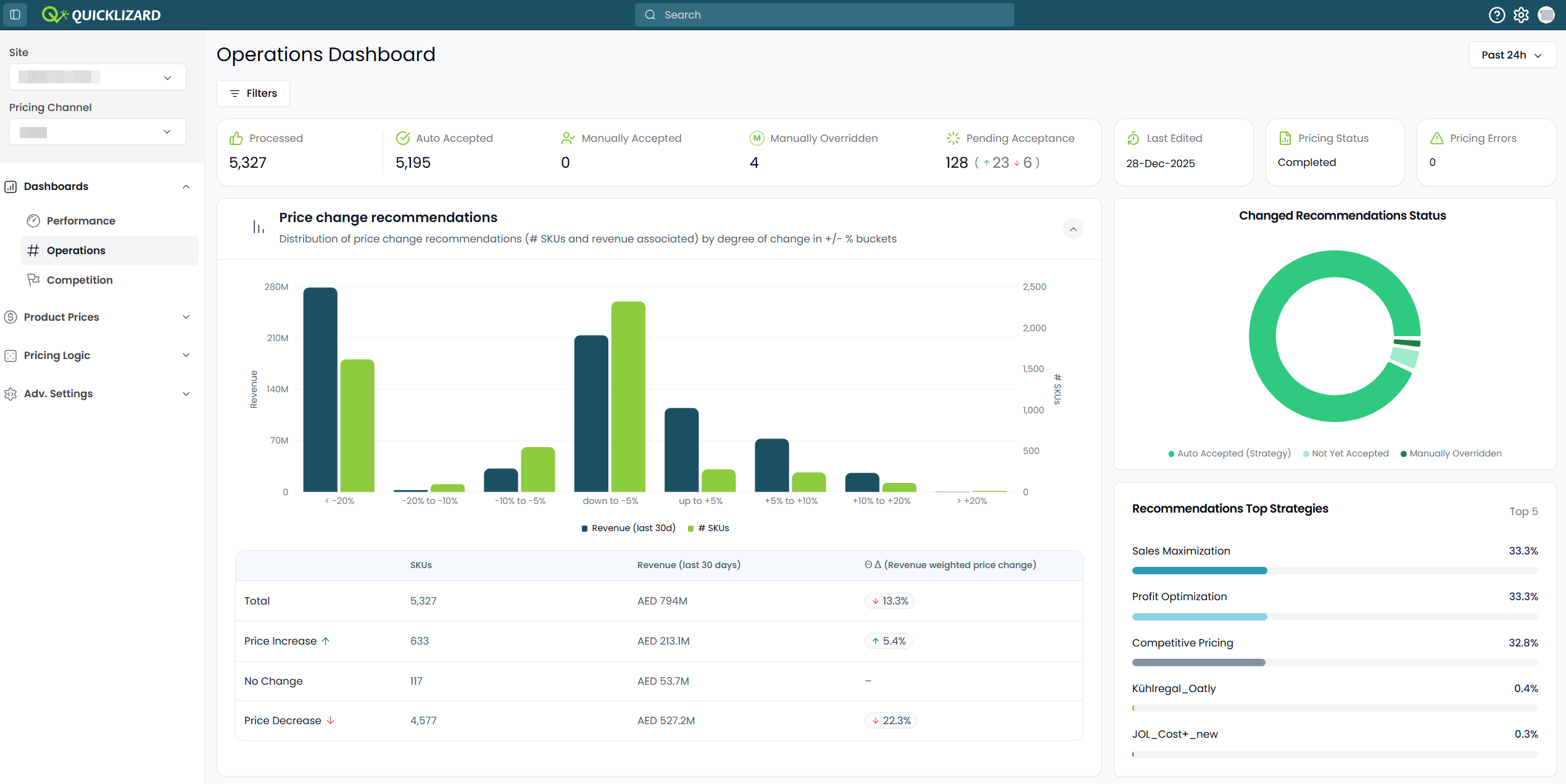Click the AED 794M total revenue cell
This screenshot has height=784, width=1566.
tap(662, 601)
